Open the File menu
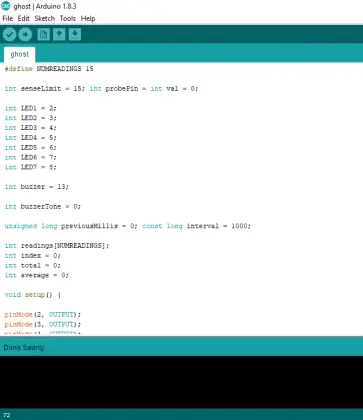363x420 pixels. 7,18
